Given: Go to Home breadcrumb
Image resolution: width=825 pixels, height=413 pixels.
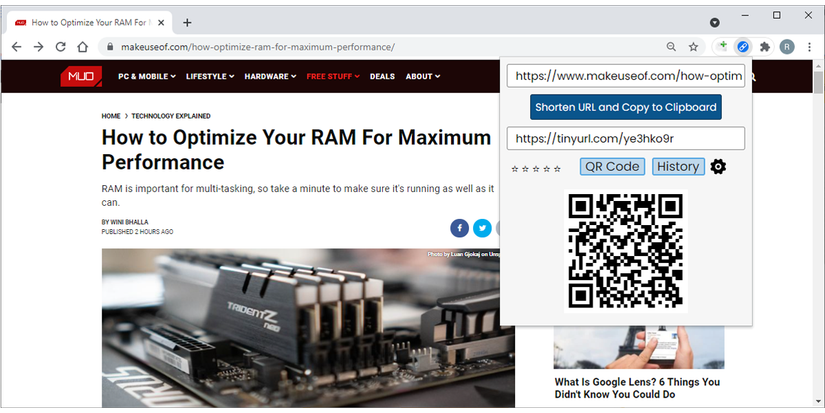Looking at the screenshot, I should [111, 116].
